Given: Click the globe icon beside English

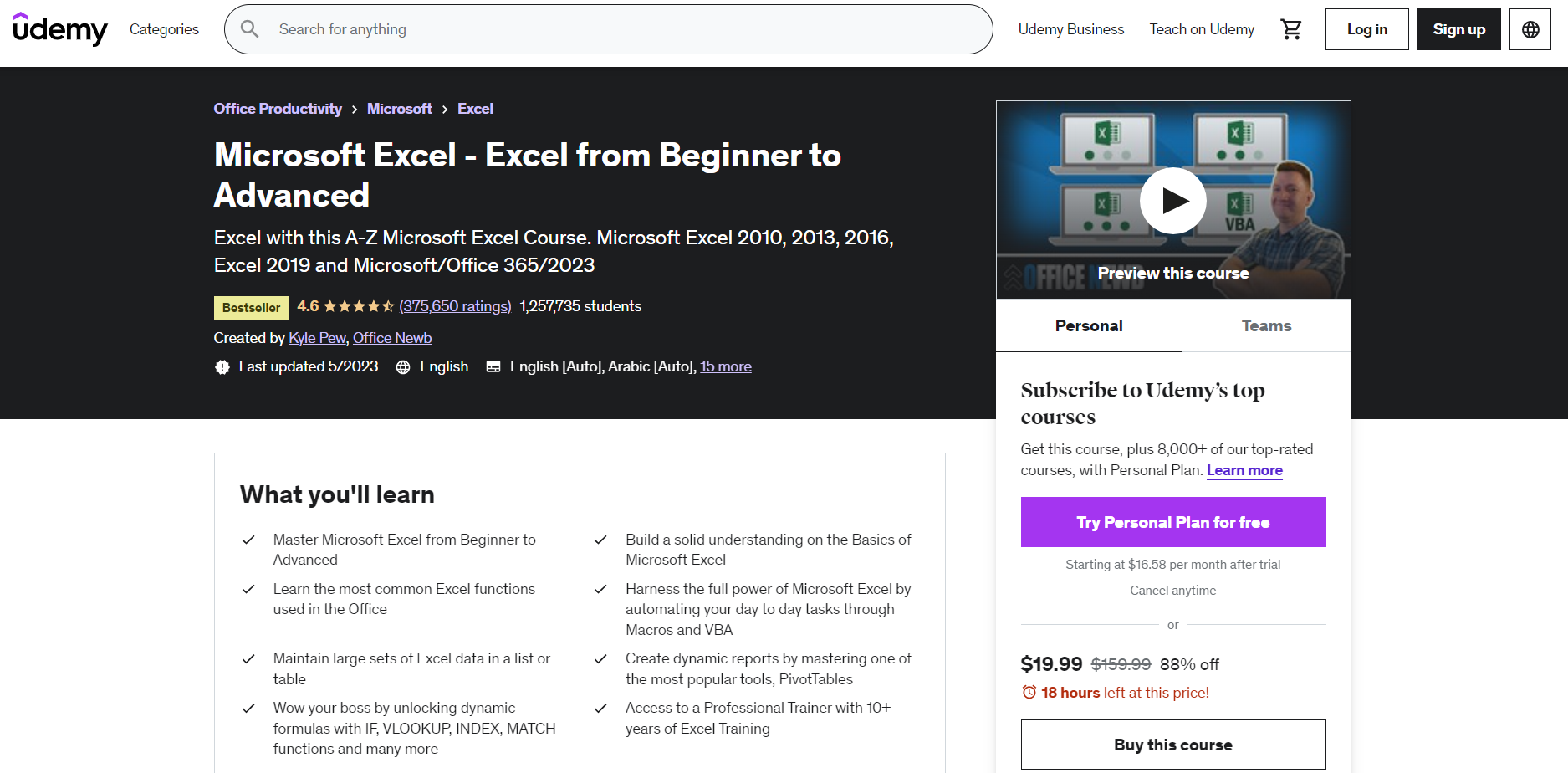Looking at the screenshot, I should click(x=404, y=366).
